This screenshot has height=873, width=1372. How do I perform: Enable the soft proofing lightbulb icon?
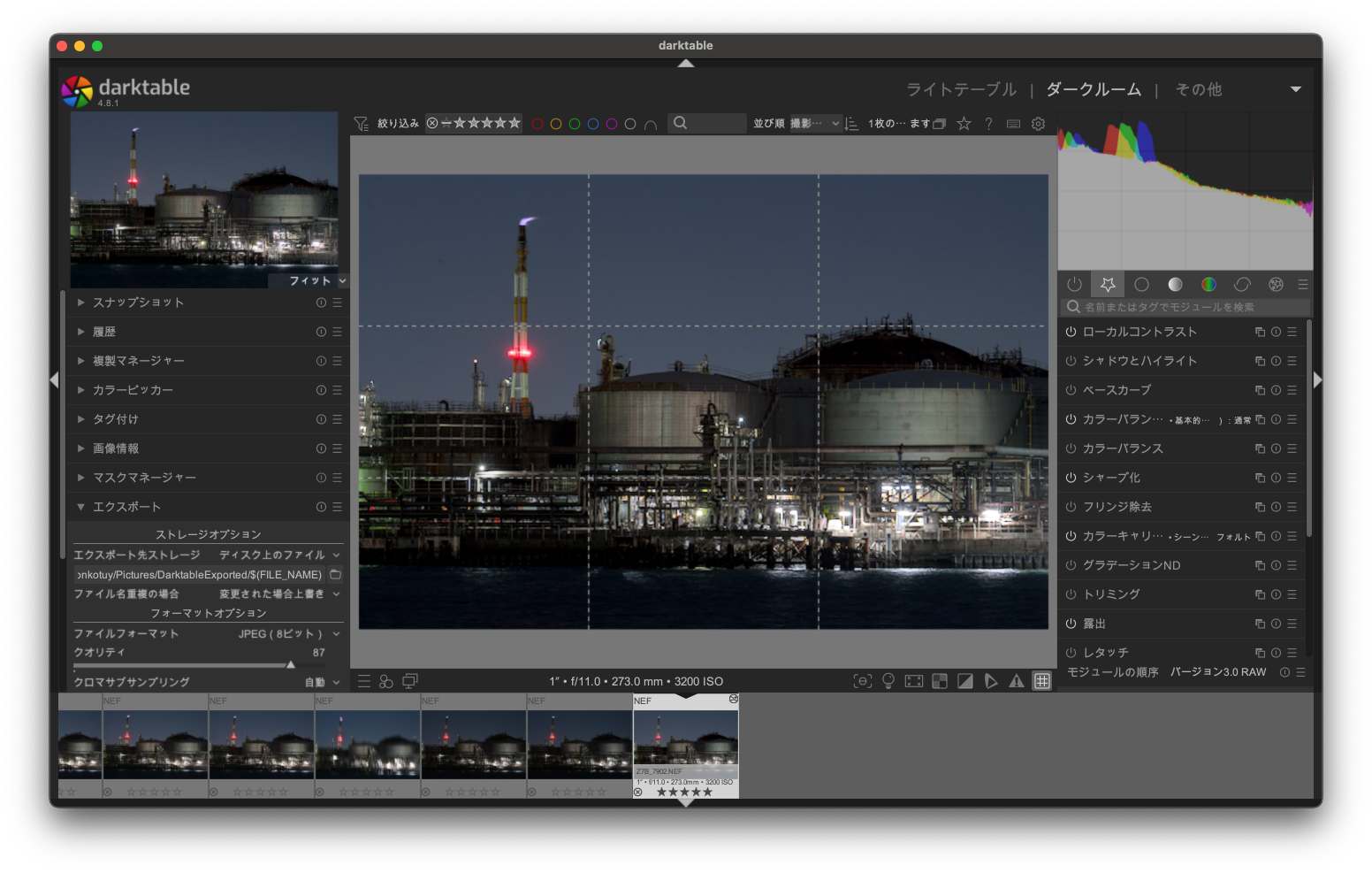[888, 681]
